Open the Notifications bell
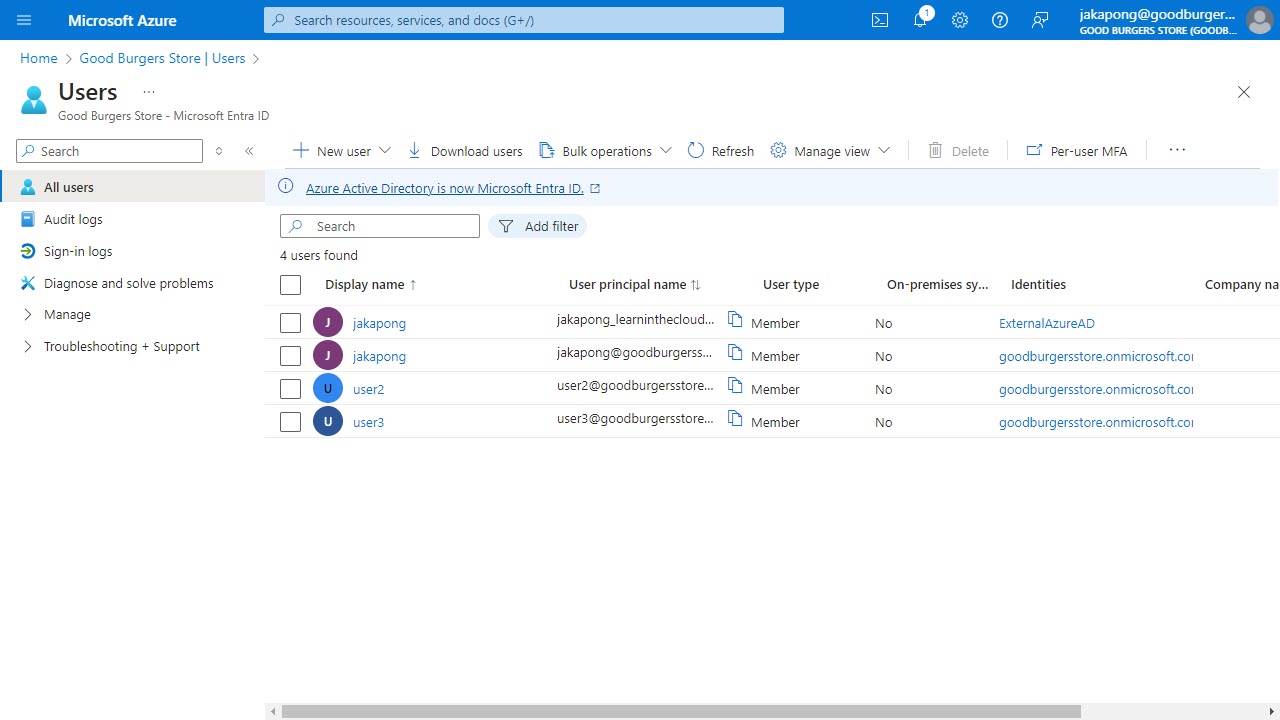This screenshot has height=720, width=1280. pyautogui.click(x=919, y=20)
